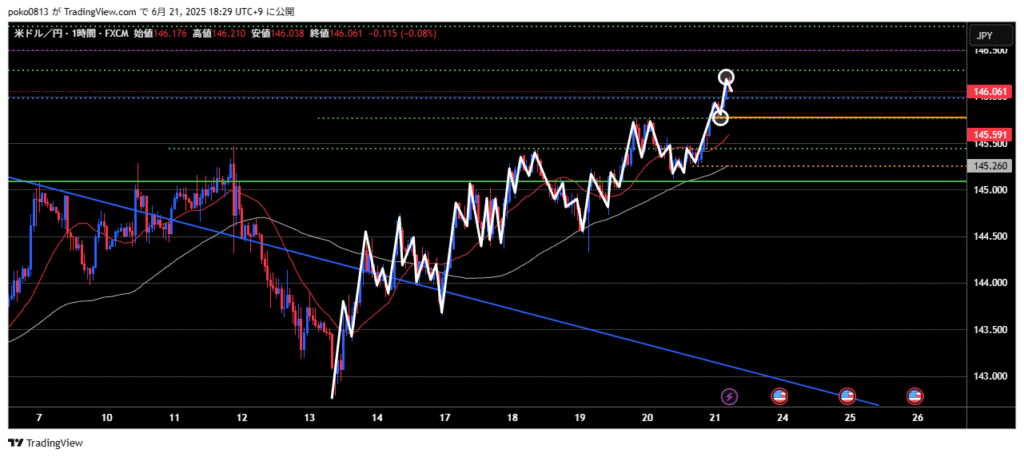
Task: Click the red 146.061 current price label
Action: 987,91
